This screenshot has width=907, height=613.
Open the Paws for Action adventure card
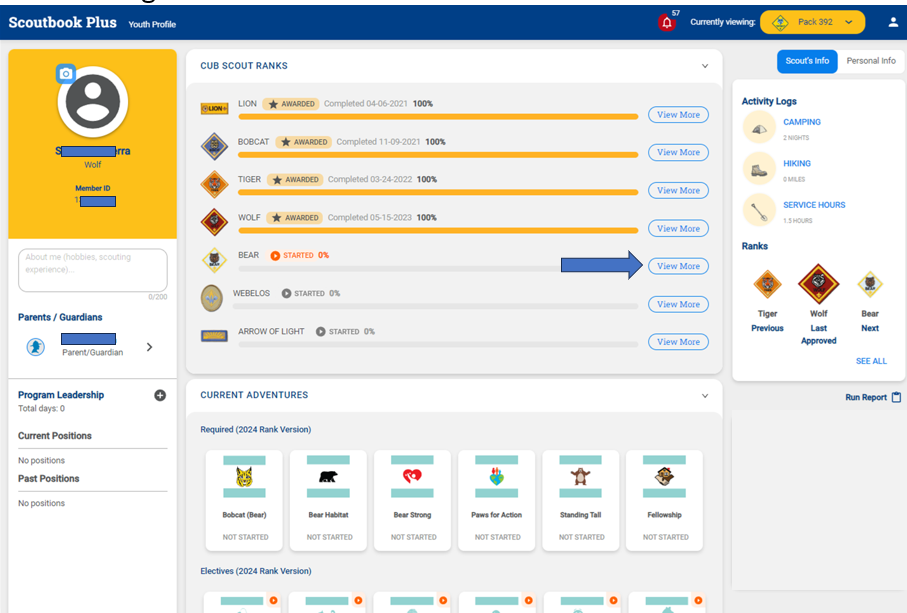pyautogui.click(x=496, y=500)
